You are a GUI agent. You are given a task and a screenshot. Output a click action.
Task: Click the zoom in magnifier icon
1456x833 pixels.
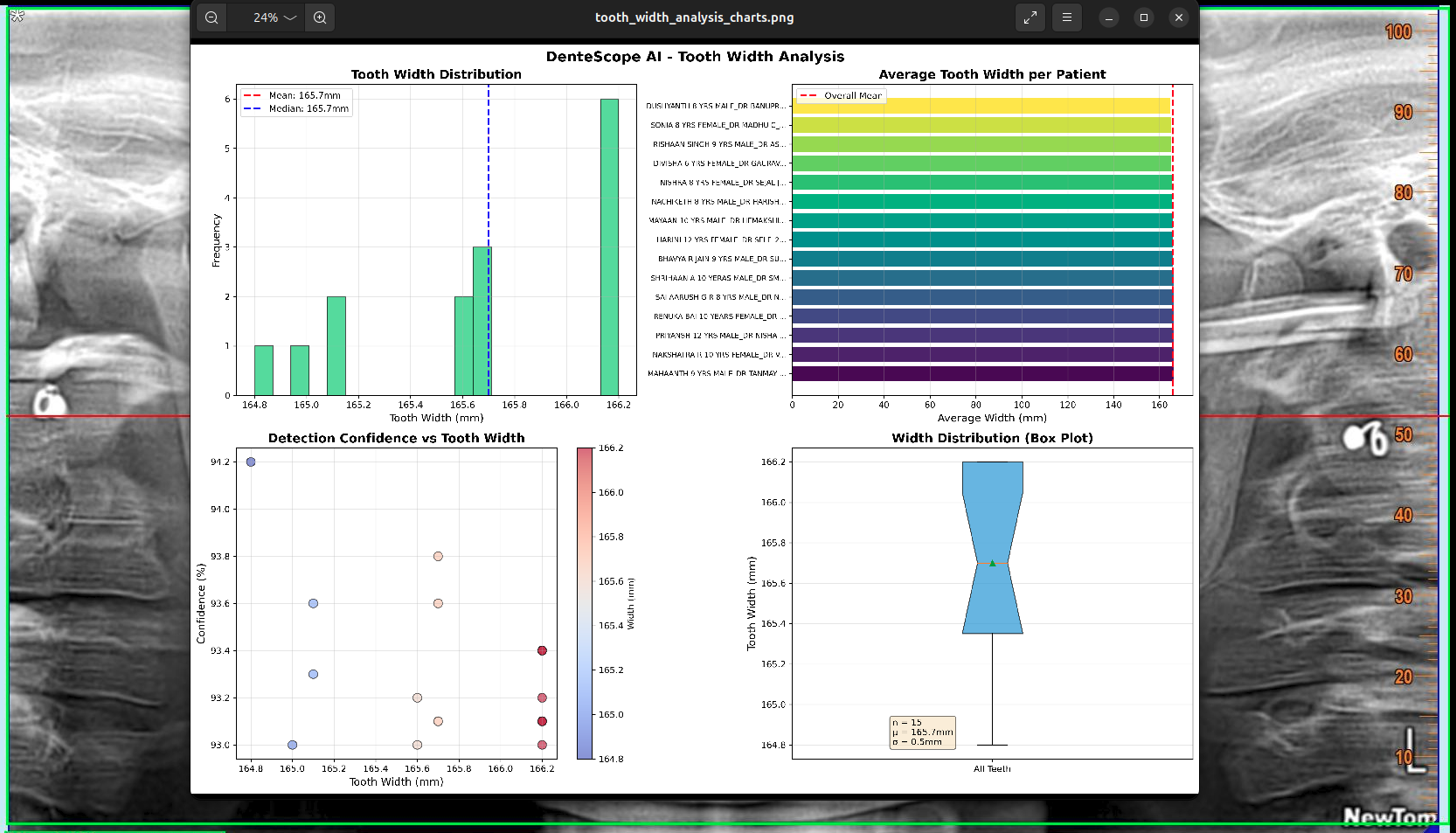320,17
